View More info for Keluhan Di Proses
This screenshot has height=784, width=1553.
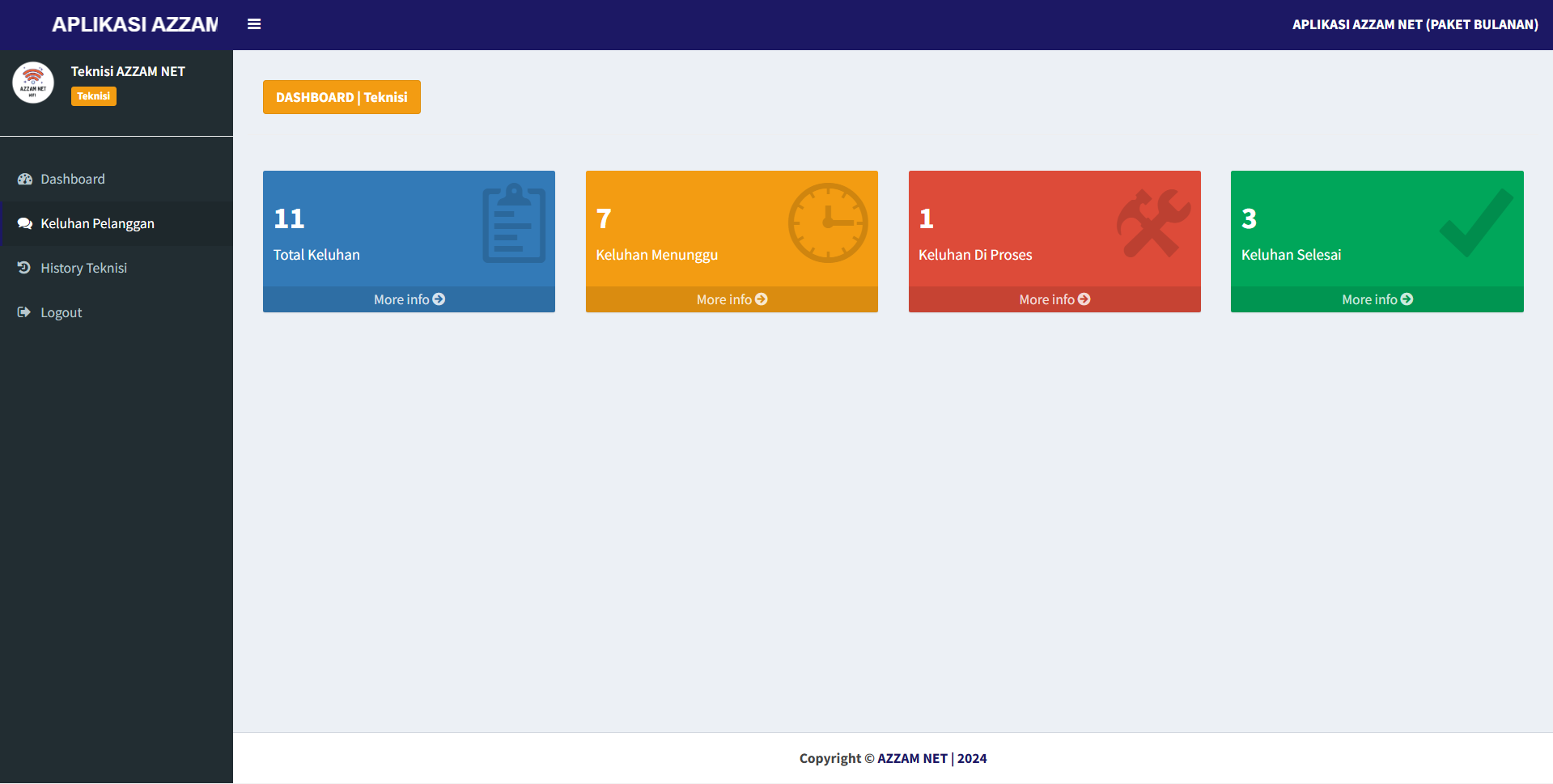tap(1054, 299)
